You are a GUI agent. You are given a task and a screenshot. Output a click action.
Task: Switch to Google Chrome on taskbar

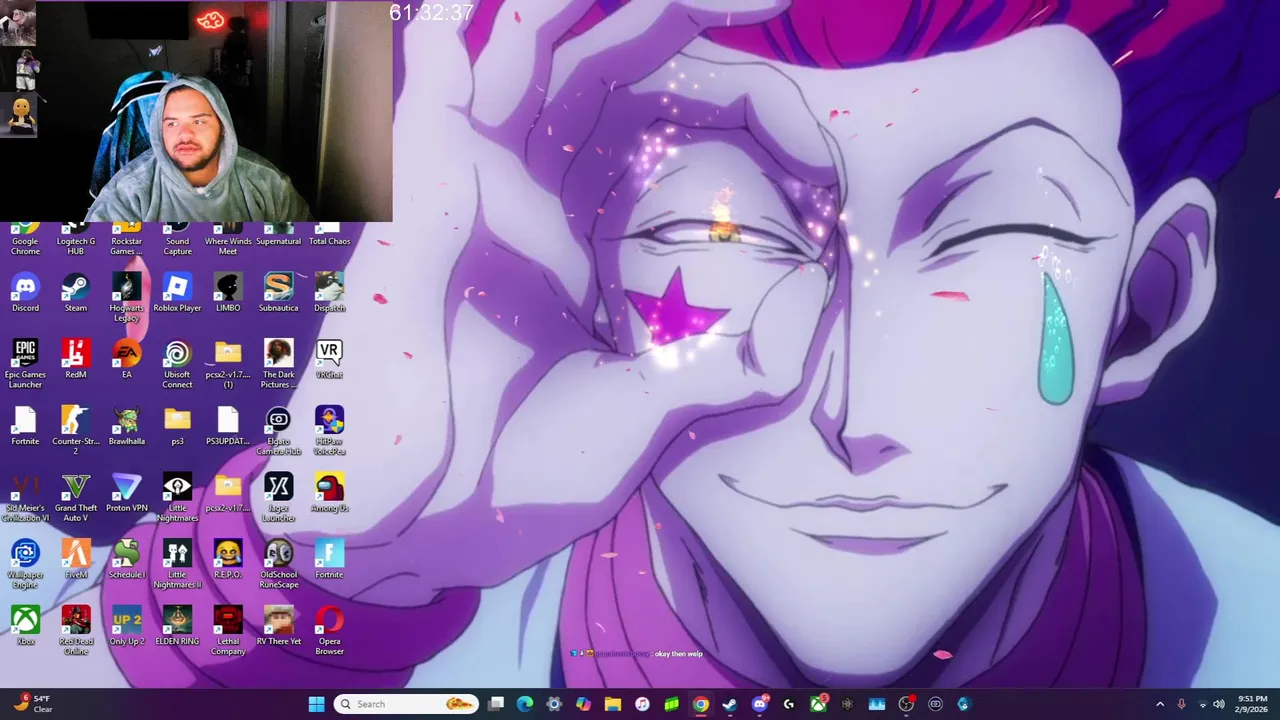(x=701, y=704)
